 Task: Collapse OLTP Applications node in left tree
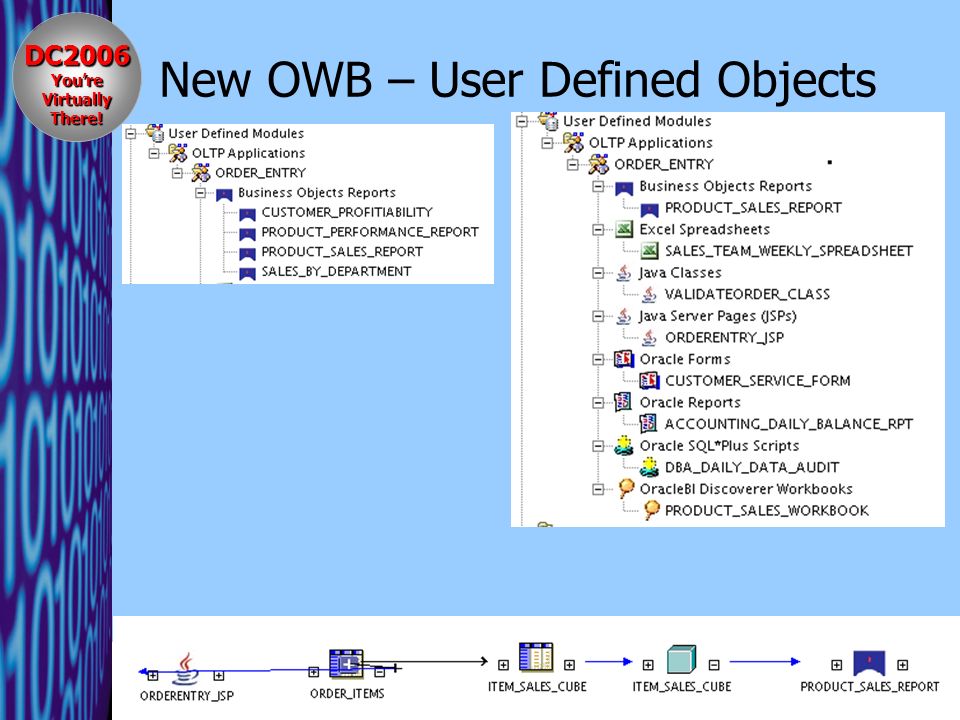pos(154,153)
